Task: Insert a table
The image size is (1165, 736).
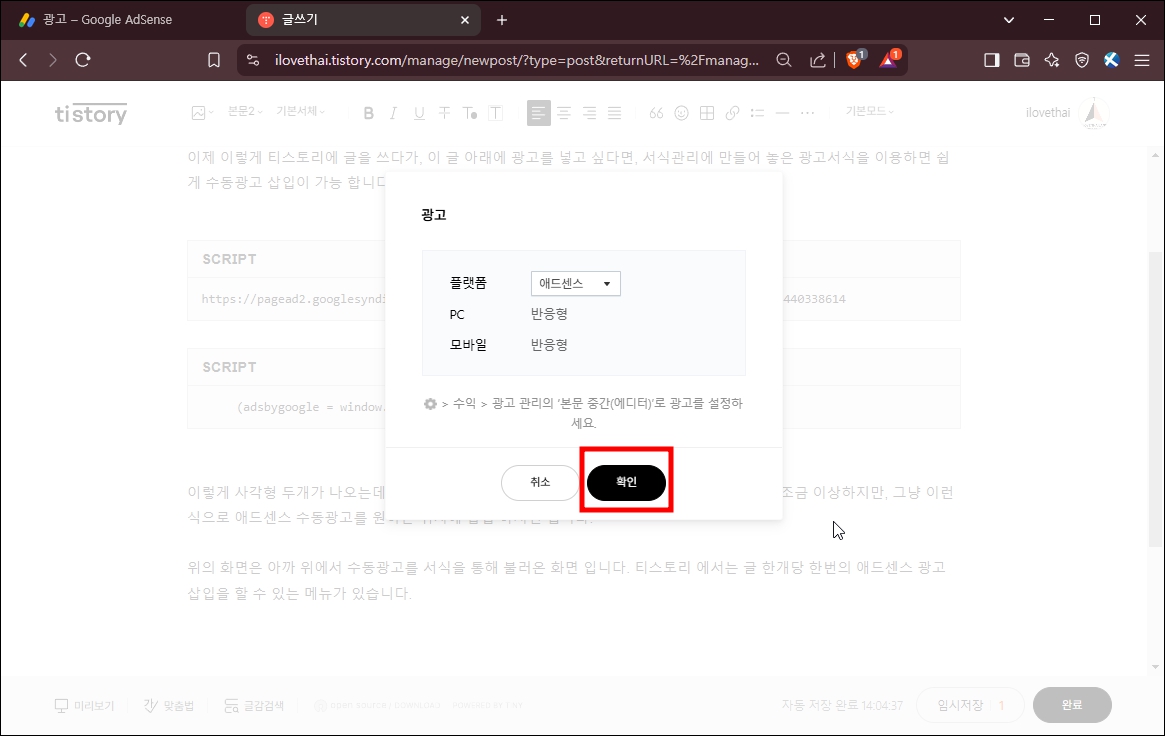Action: click(x=706, y=112)
